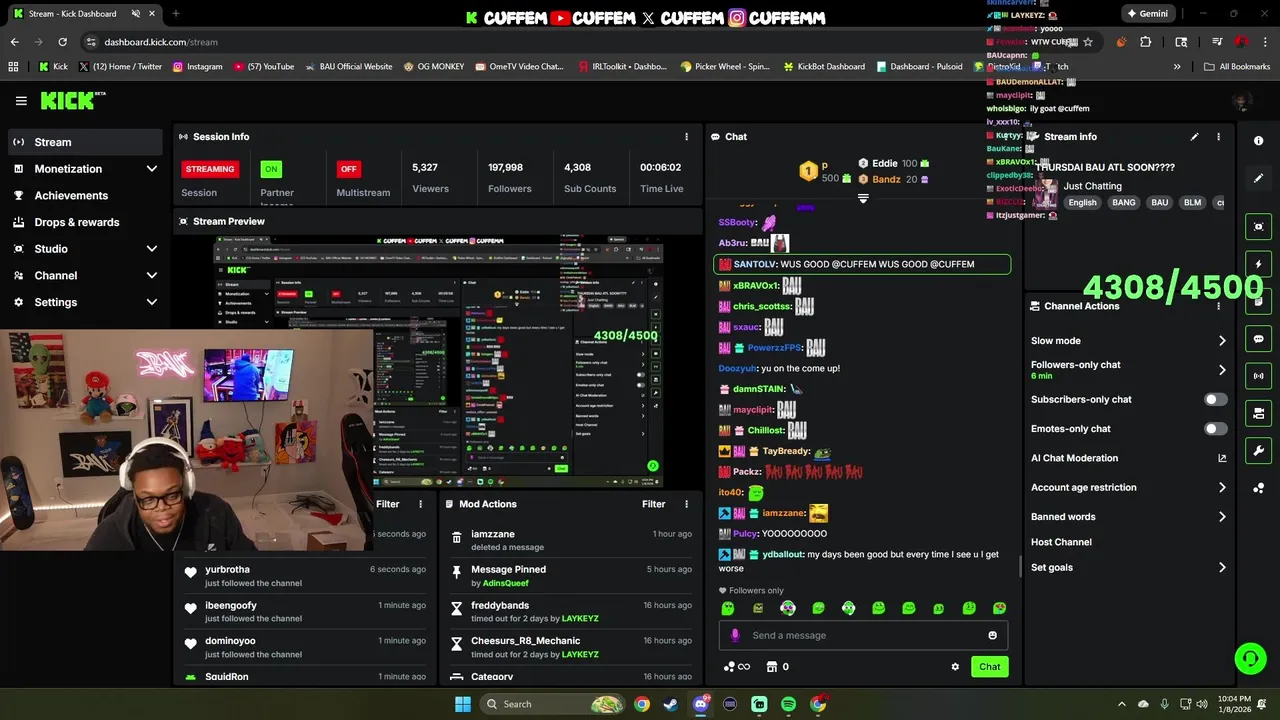1280x720 pixels.
Task: Expand the Studio sidebar section
Action: [85, 249]
